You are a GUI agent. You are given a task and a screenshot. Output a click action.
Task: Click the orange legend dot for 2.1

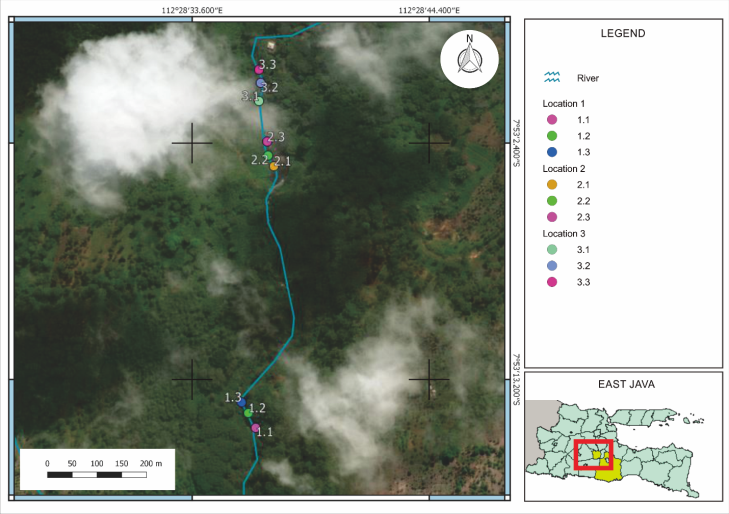(x=552, y=184)
